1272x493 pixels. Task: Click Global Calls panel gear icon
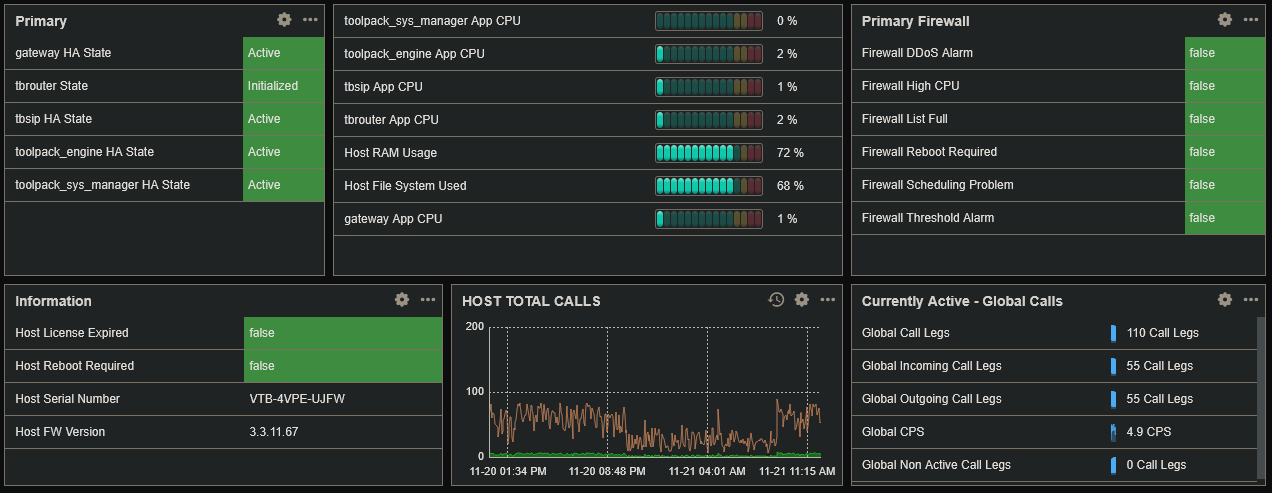1225,300
